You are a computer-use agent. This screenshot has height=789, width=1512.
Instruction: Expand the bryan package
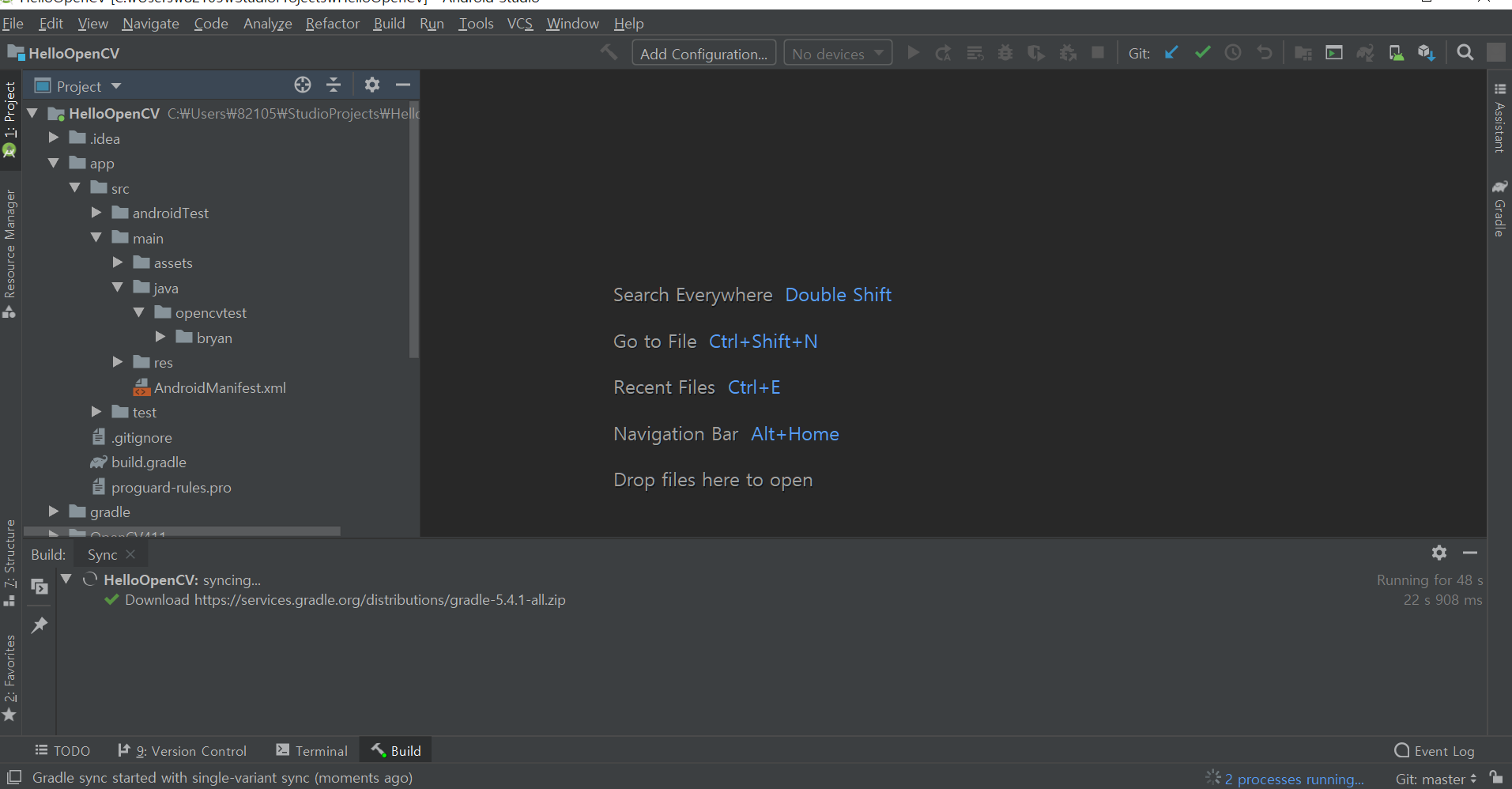pyautogui.click(x=160, y=337)
